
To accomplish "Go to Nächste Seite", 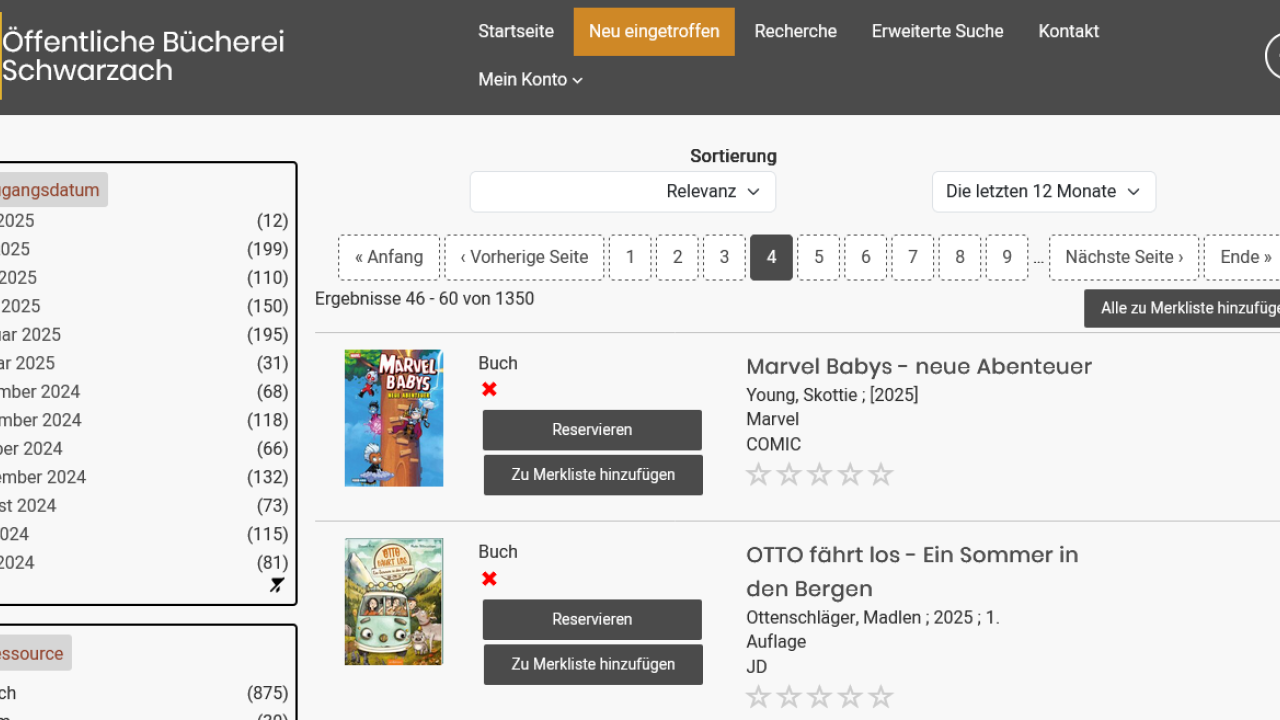I will (1124, 258).
